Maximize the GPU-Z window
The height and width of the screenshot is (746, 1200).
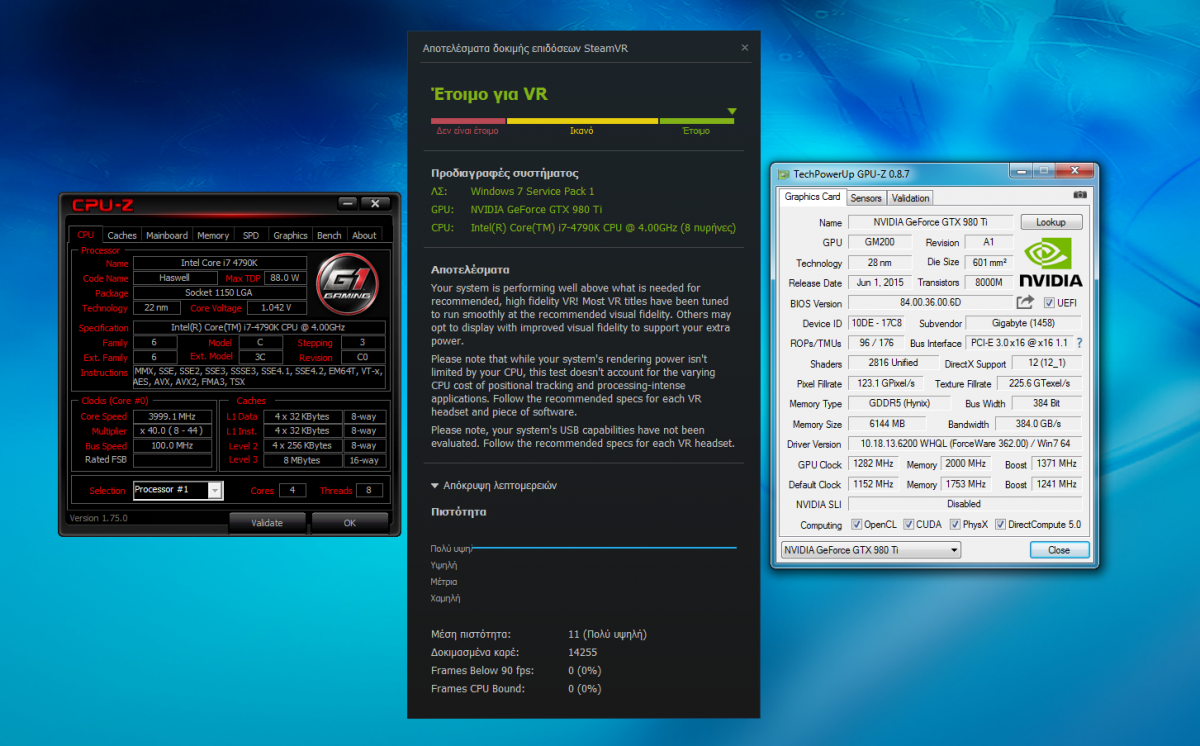pyautogui.click(x=1046, y=172)
